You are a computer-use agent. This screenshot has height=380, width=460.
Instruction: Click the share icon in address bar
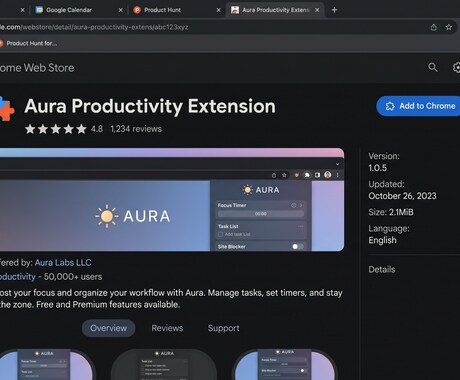(x=433, y=27)
